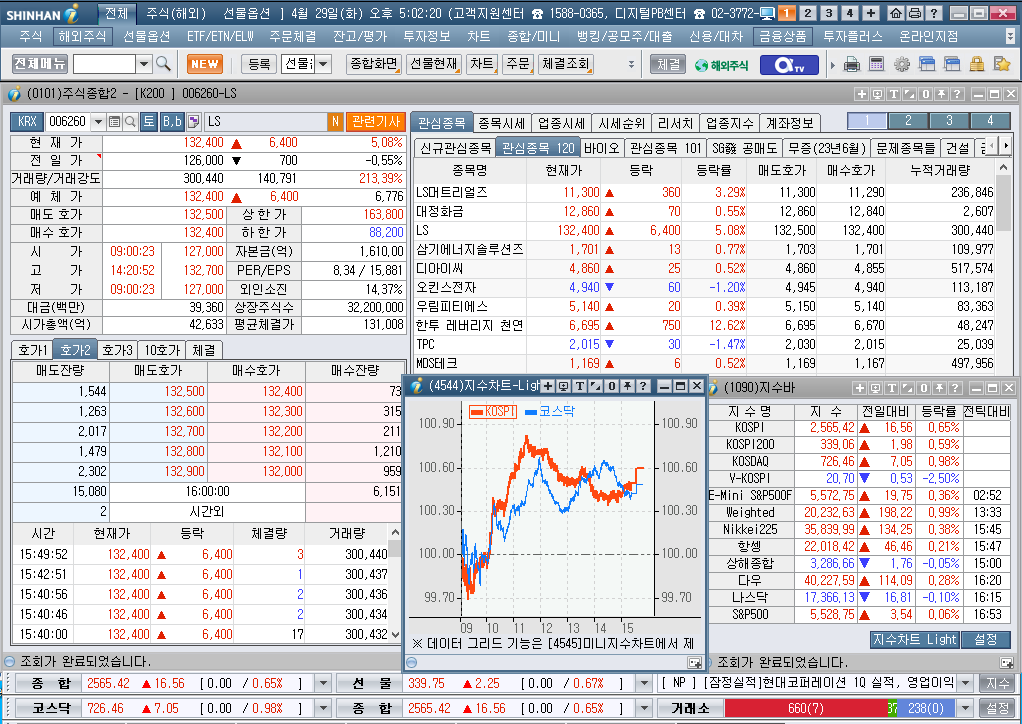Open settings gear icon in toolbar
Image resolution: width=1022 pixels, height=724 pixels.
tap(902, 64)
